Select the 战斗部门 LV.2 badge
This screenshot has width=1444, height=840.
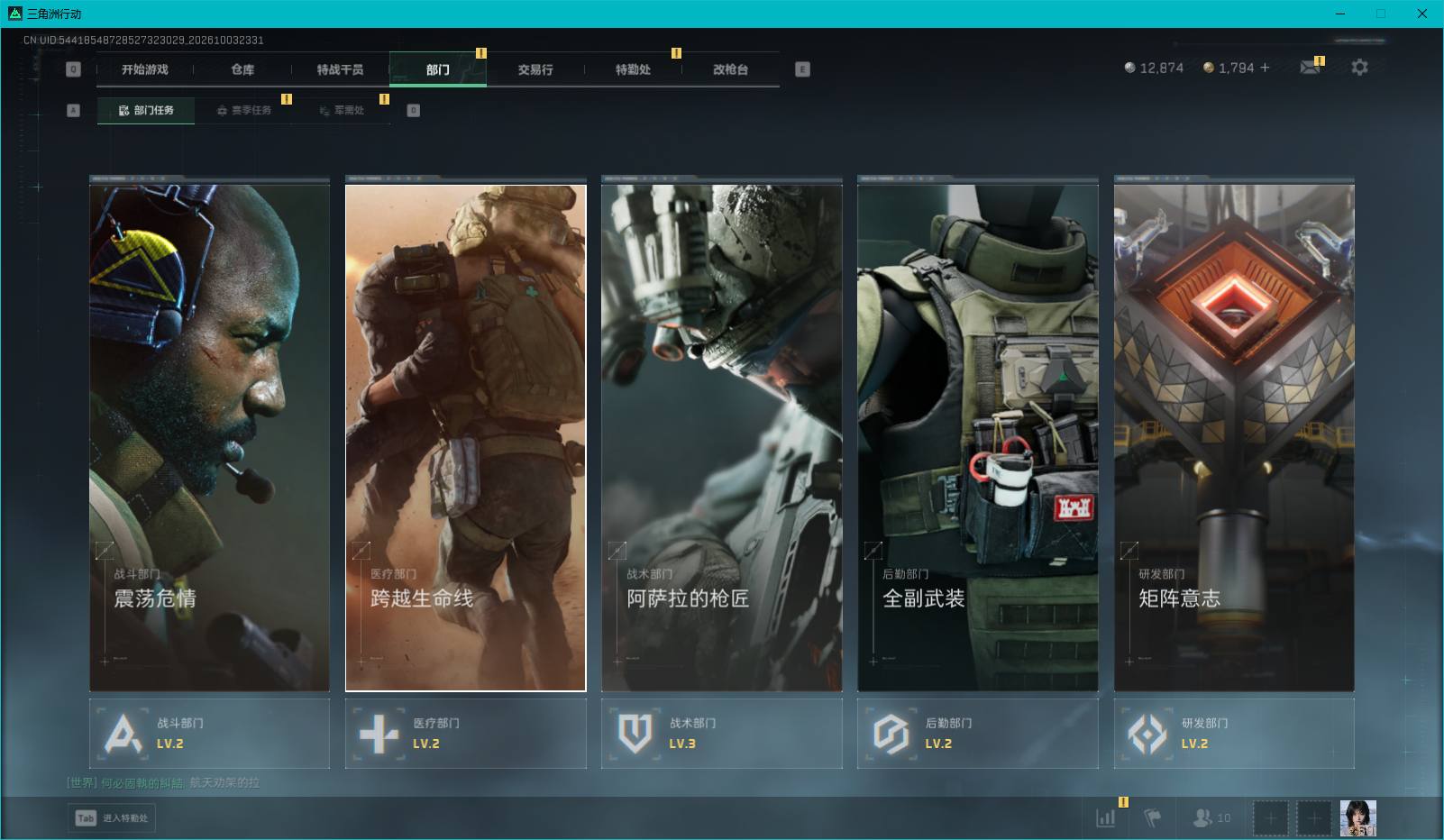[210, 734]
